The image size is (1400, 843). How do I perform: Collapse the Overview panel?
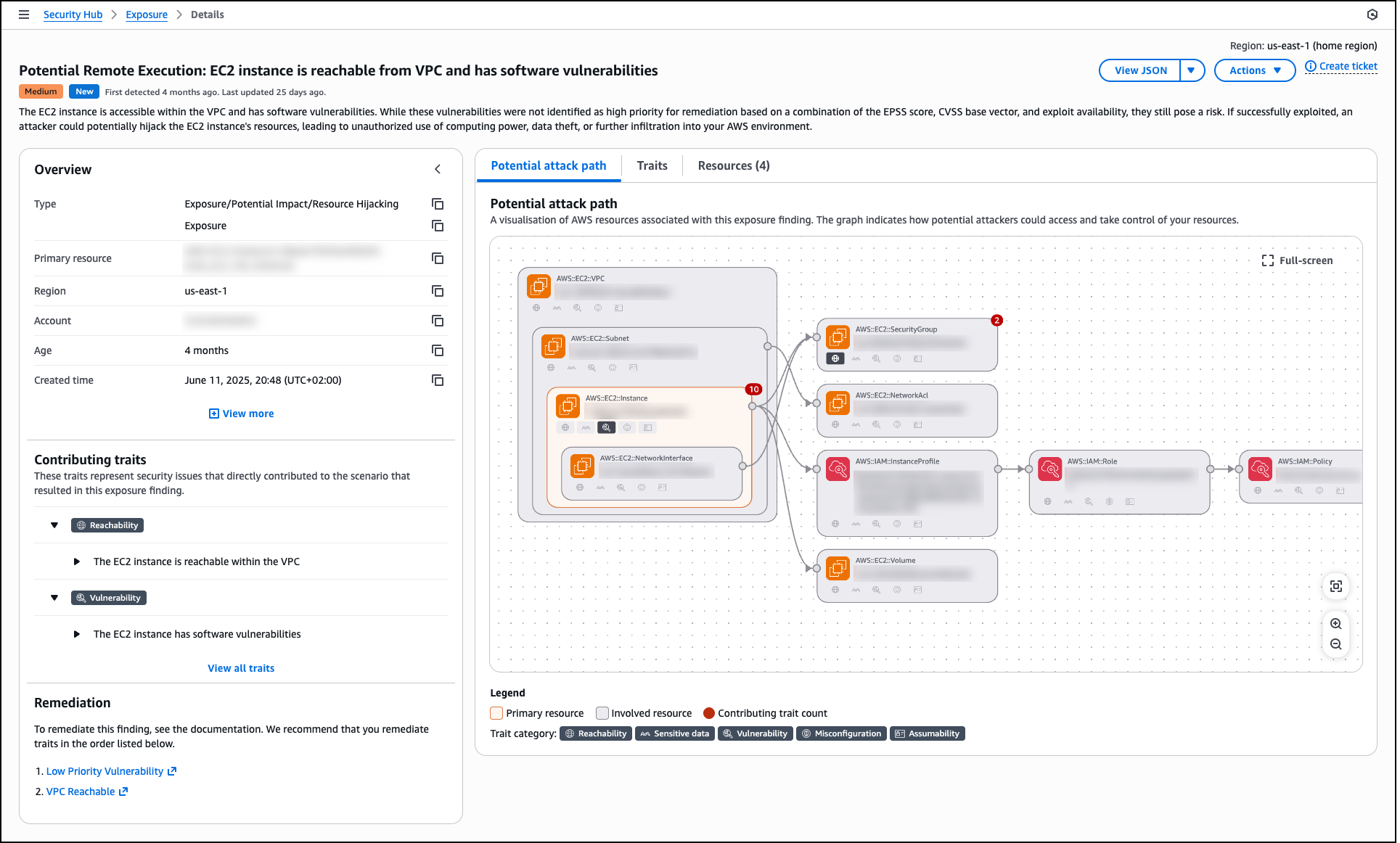point(438,169)
